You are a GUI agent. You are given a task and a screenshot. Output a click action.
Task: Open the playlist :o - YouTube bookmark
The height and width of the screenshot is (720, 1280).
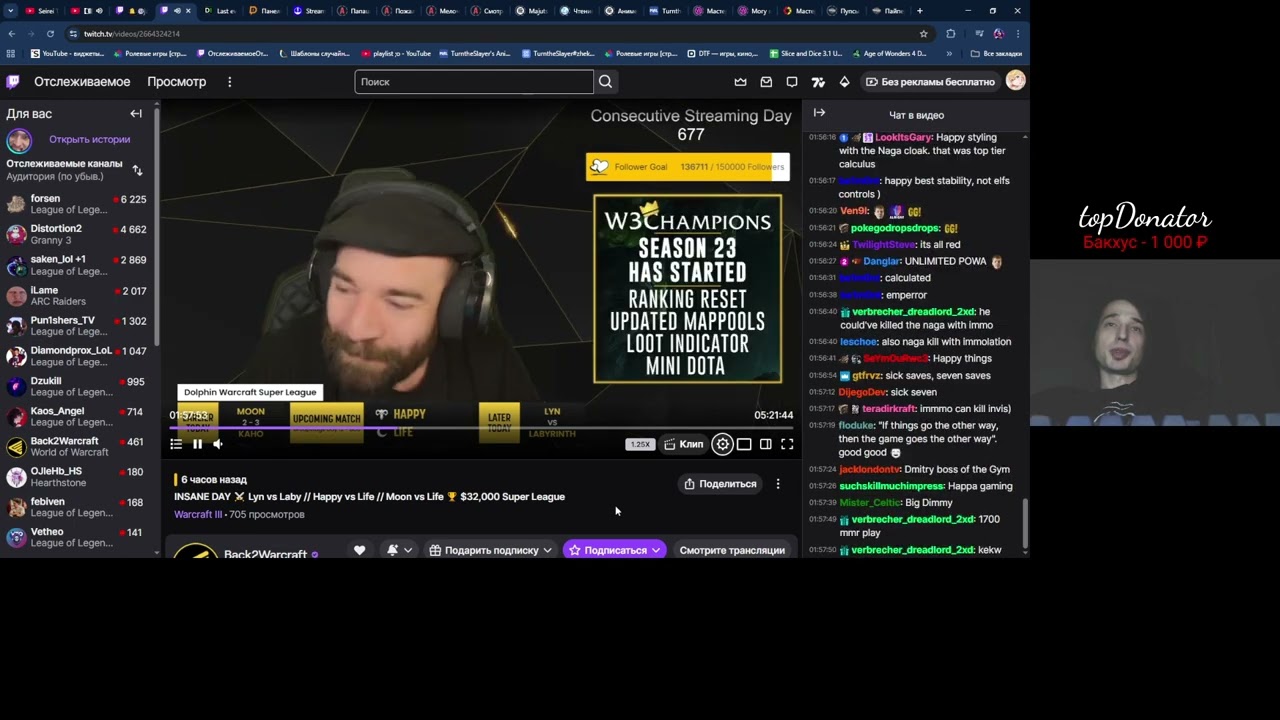(x=395, y=53)
